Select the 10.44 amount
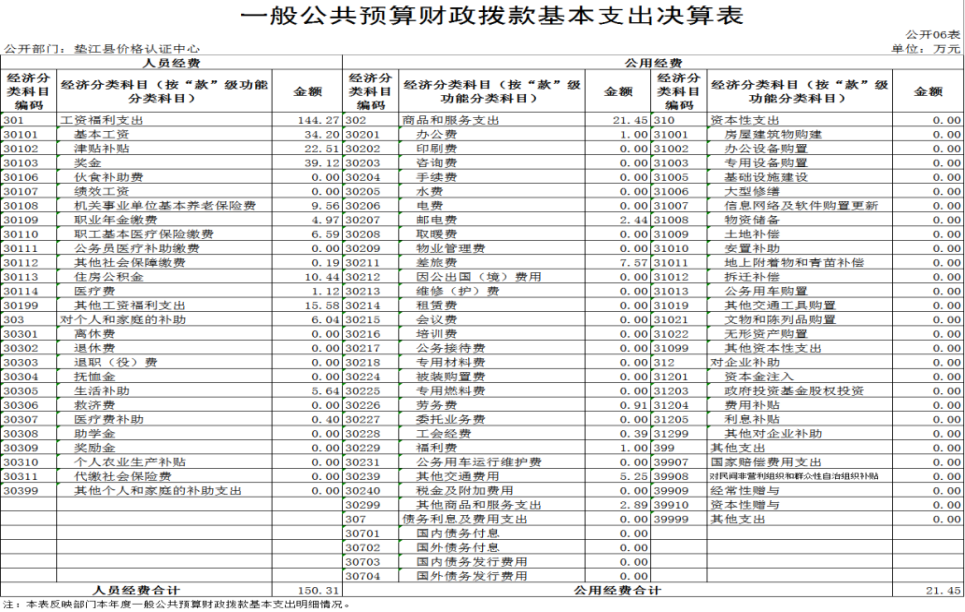 [x=322, y=277]
